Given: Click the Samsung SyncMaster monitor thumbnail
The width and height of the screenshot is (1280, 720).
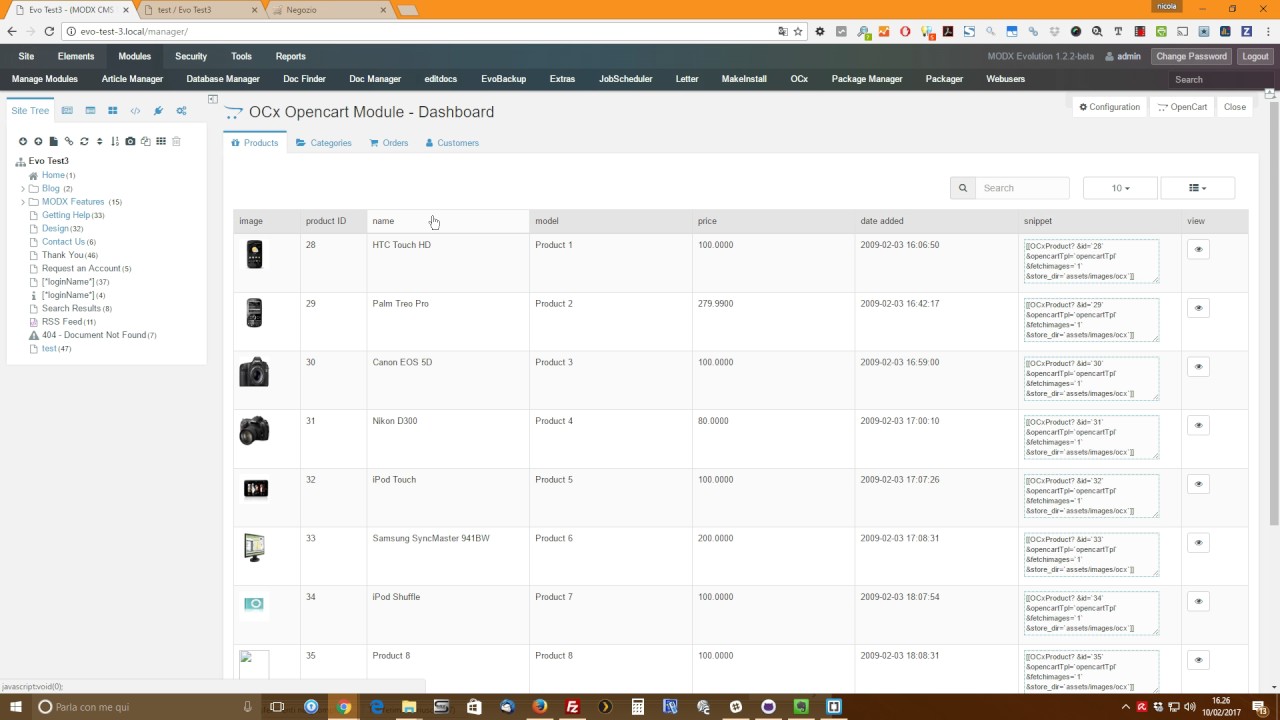Looking at the screenshot, I should click(x=254, y=547).
